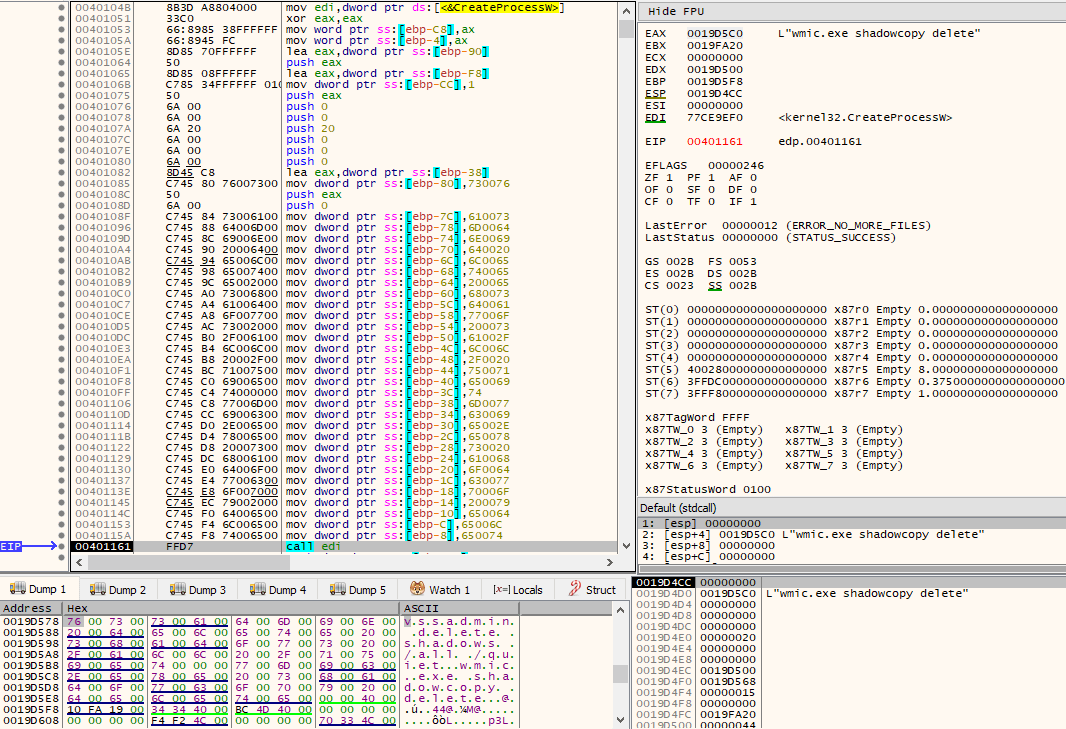Click the hex dump scrollbar down arrow
1066x729 pixels.
tap(620, 719)
